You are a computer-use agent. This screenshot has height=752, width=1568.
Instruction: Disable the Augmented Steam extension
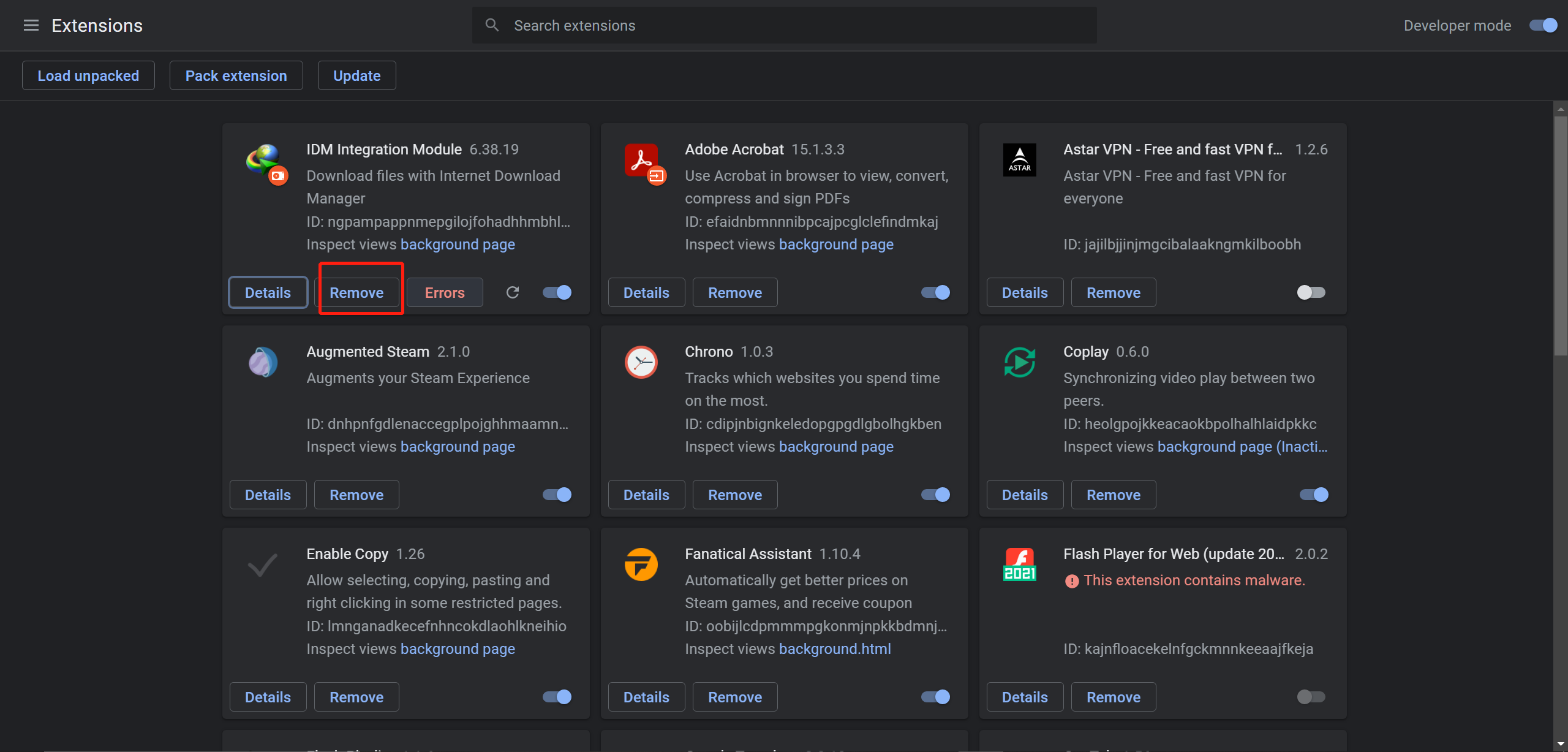coord(557,495)
